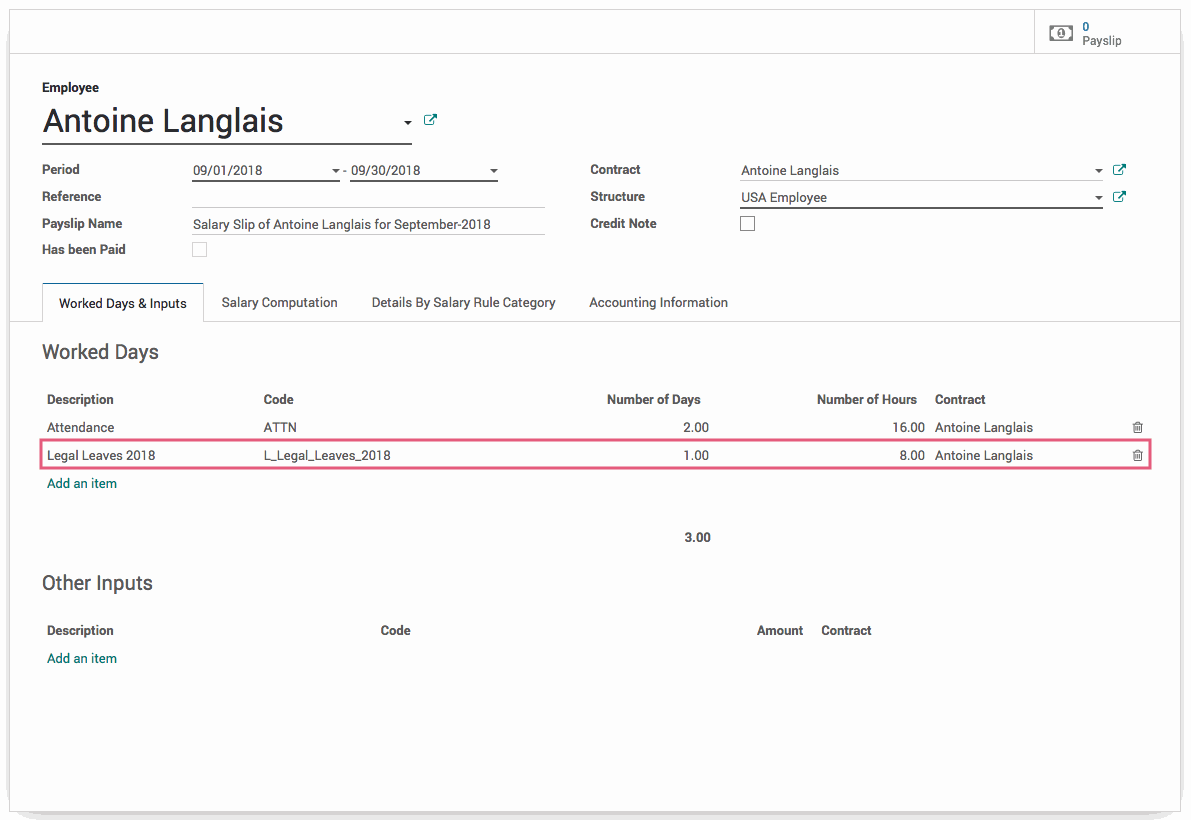
Task: Add an item under Worked Days
Action: coord(82,484)
